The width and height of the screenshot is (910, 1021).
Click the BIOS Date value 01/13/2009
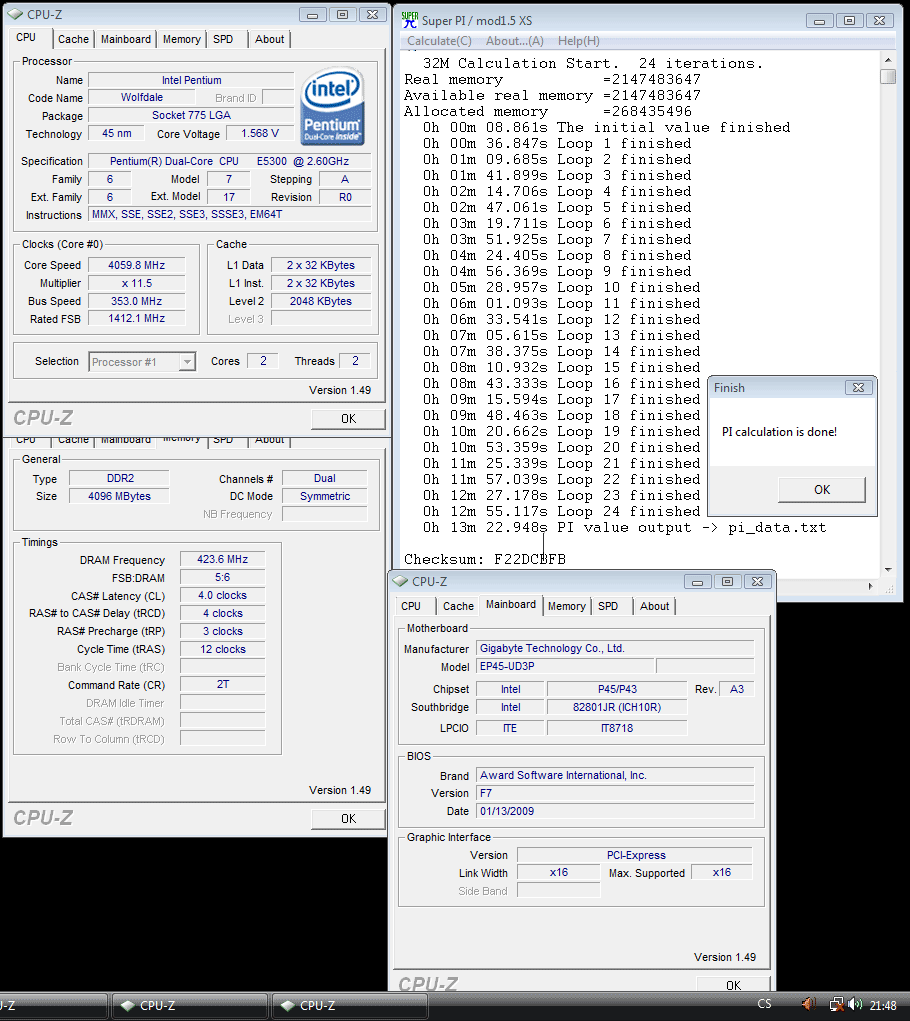click(615, 811)
